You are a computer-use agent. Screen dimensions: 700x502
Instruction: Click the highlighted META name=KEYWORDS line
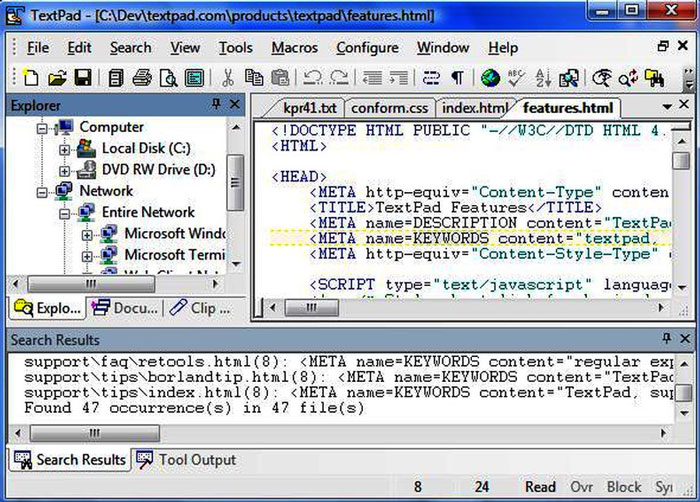[x=471, y=238]
